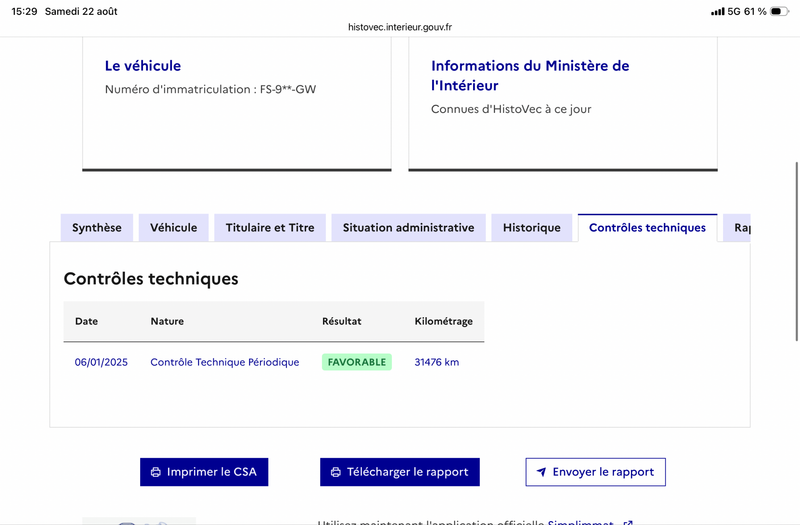Tap the 5G network indicator
Viewport: 800px width, 525px height.
(x=734, y=11)
